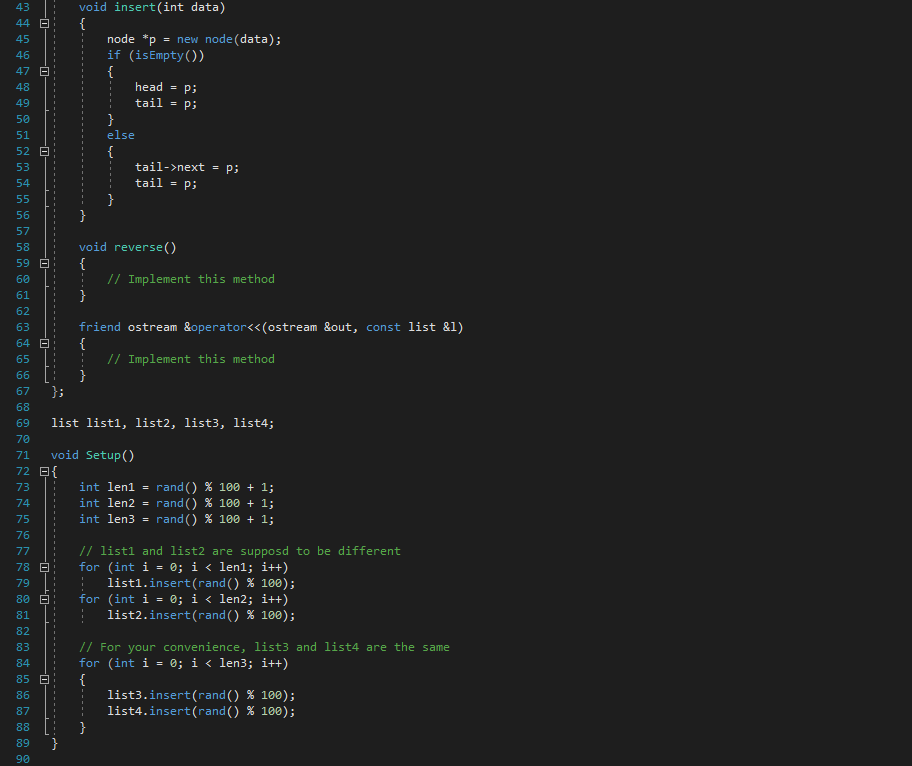This screenshot has width=912, height=766.
Task: Click the 'head' variable on line 48
Action: point(149,87)
